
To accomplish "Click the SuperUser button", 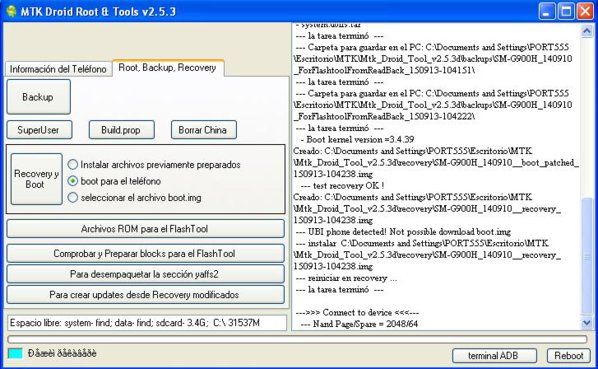I will [39, 130].
